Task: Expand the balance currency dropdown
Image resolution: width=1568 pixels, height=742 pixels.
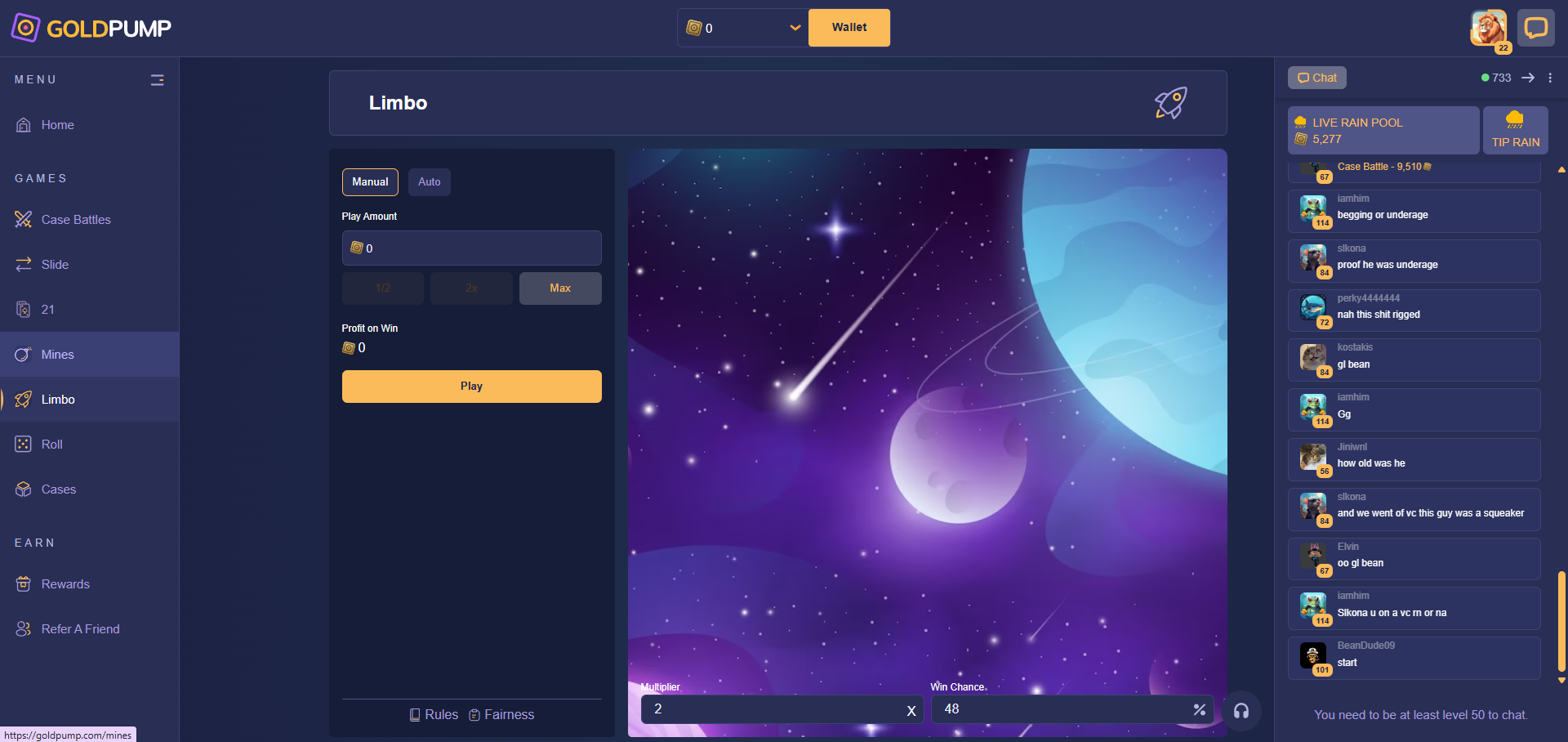Action: pos(795,28)
